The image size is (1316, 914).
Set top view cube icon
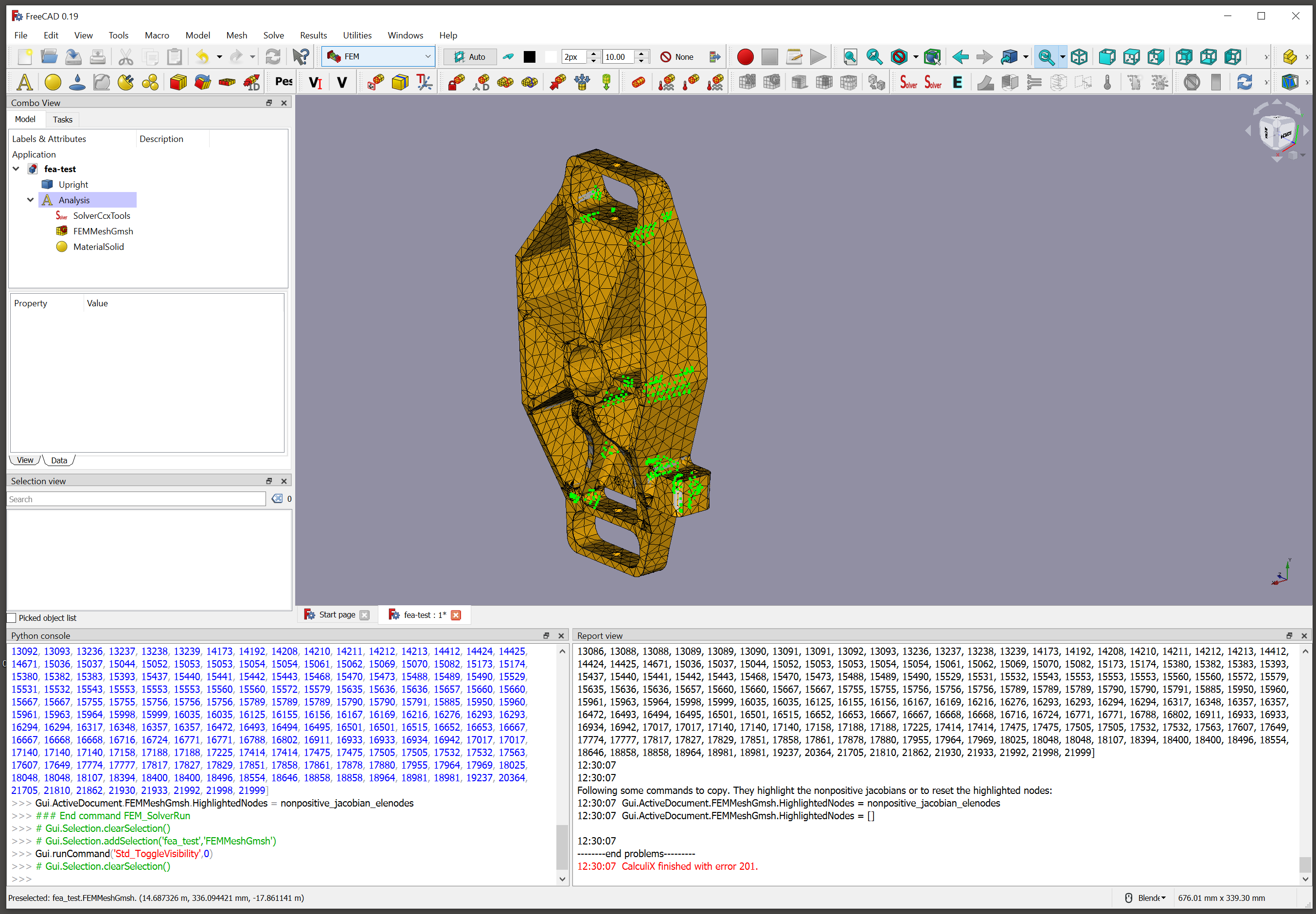[1132, 57]
